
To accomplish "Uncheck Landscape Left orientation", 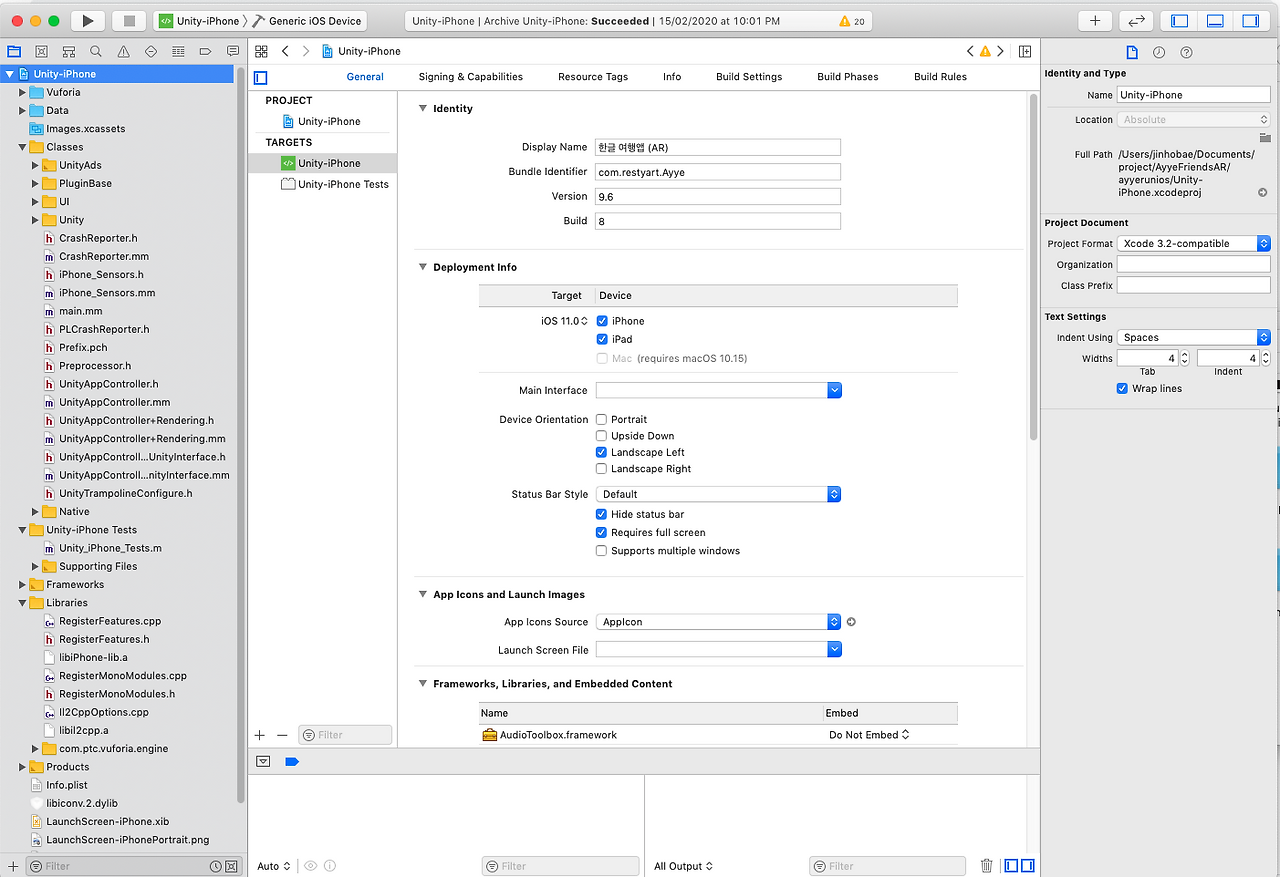I will pyautogui.click(x=602, y=452).
